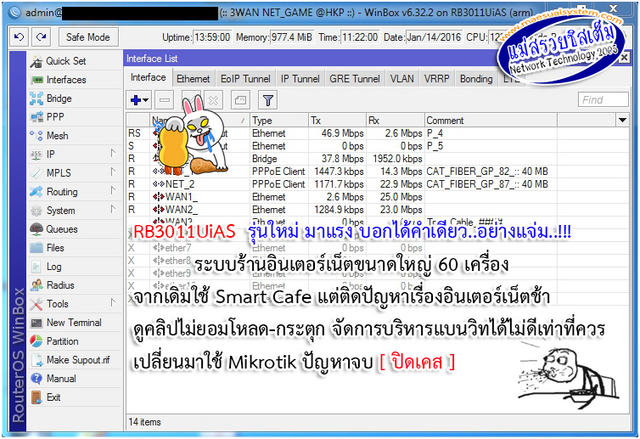Click the Filter funnel button
The width and height of the screenshot is (640, 439).
pyautogui.click(x=268, y=100)
